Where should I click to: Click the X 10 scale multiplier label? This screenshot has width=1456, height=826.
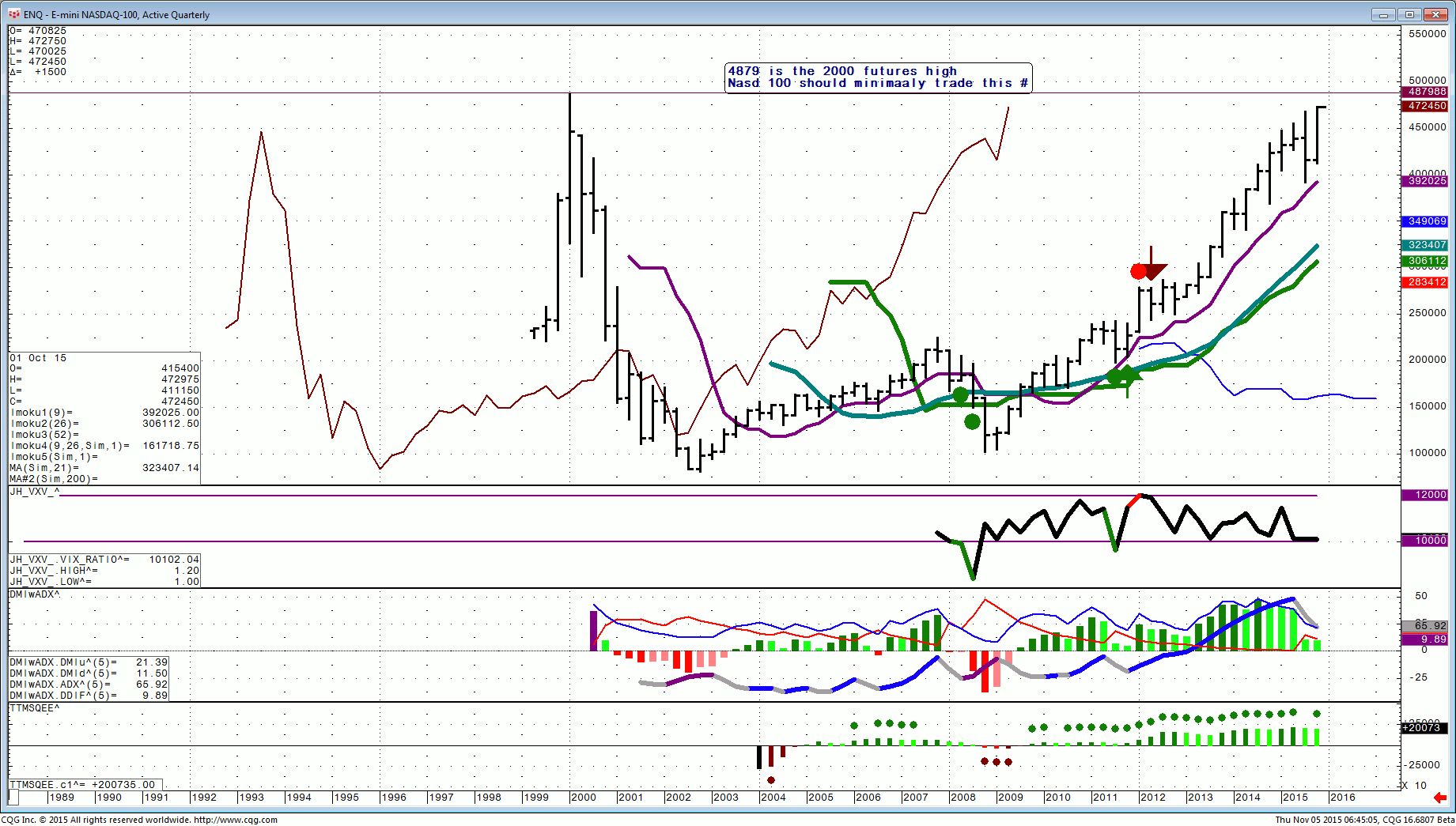point(1414,786)
